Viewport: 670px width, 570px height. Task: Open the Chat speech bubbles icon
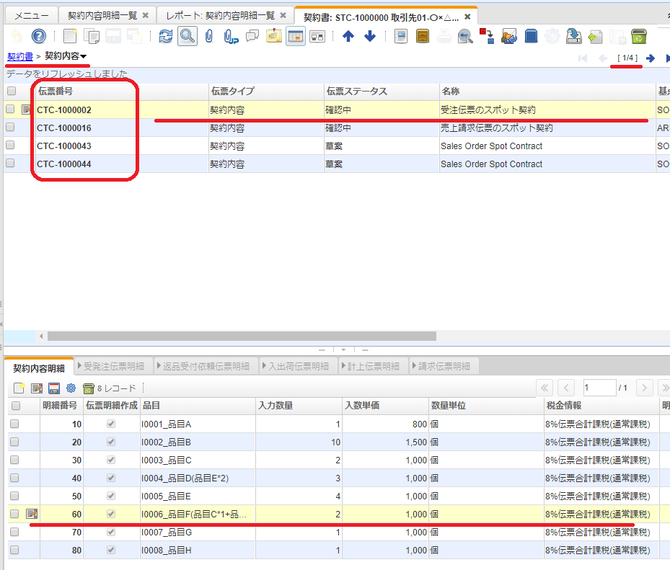pyautogui.click(x=252, y=36)
